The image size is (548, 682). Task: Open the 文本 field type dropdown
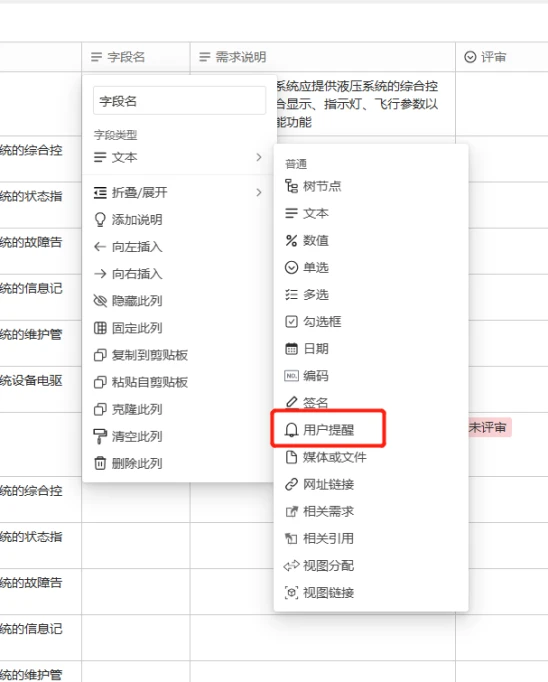point(178,157)
